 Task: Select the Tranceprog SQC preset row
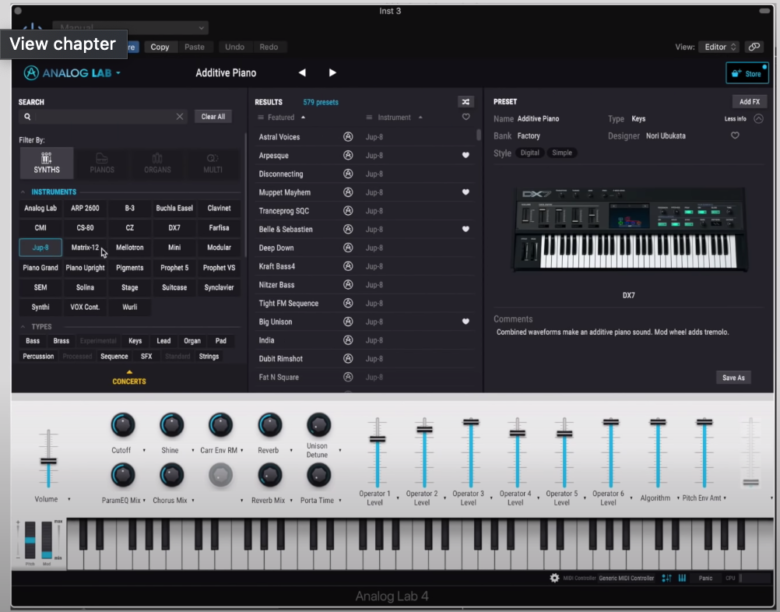(366, 211)
